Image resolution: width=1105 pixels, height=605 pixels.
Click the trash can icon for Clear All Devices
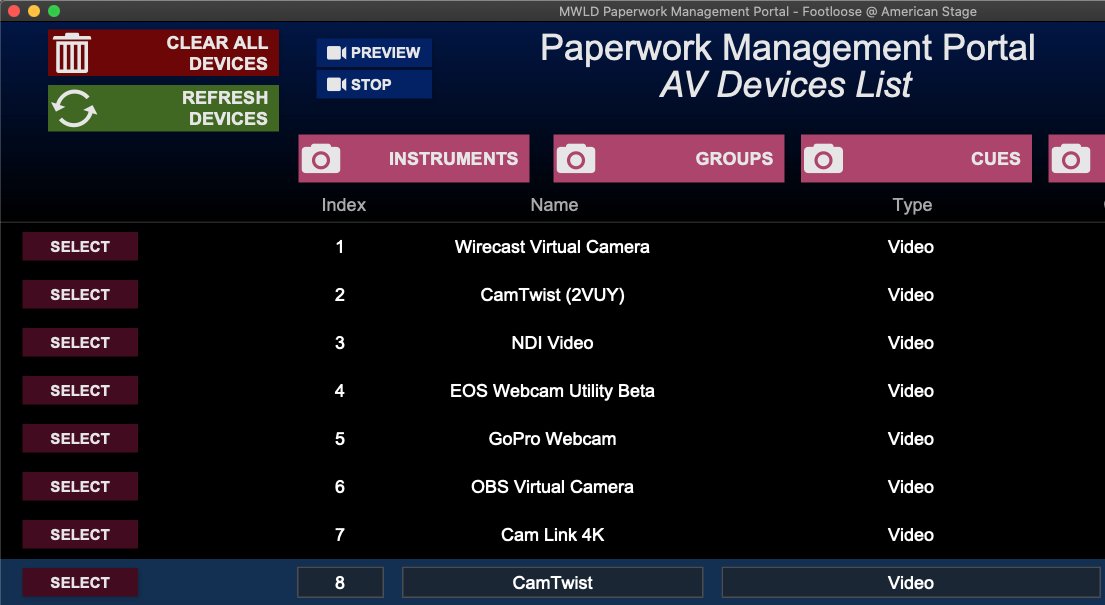point(72,53)
